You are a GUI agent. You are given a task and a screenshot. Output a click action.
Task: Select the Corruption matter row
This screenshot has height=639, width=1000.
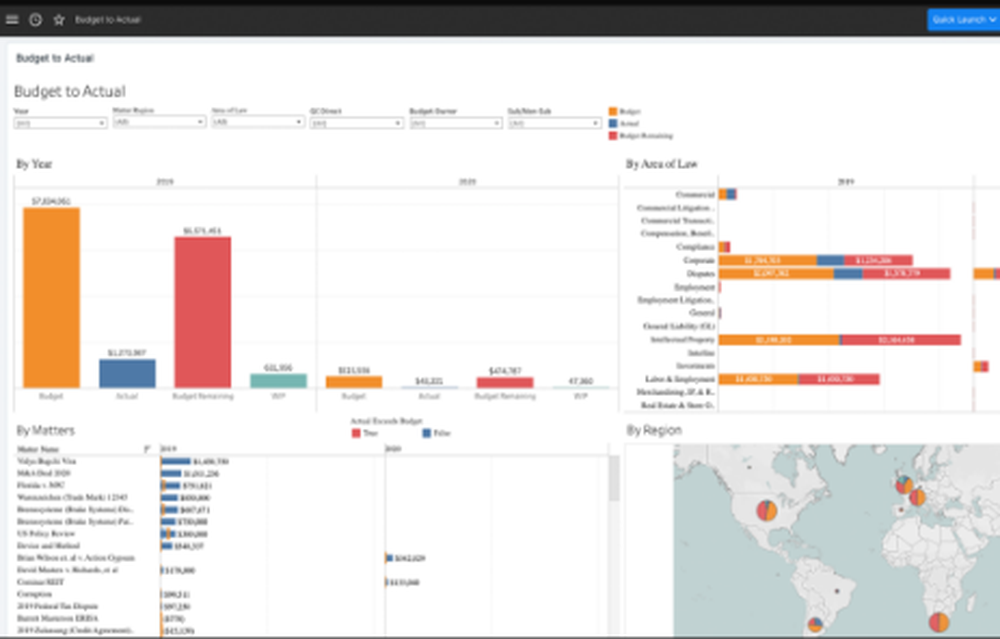tap(34, 594)
